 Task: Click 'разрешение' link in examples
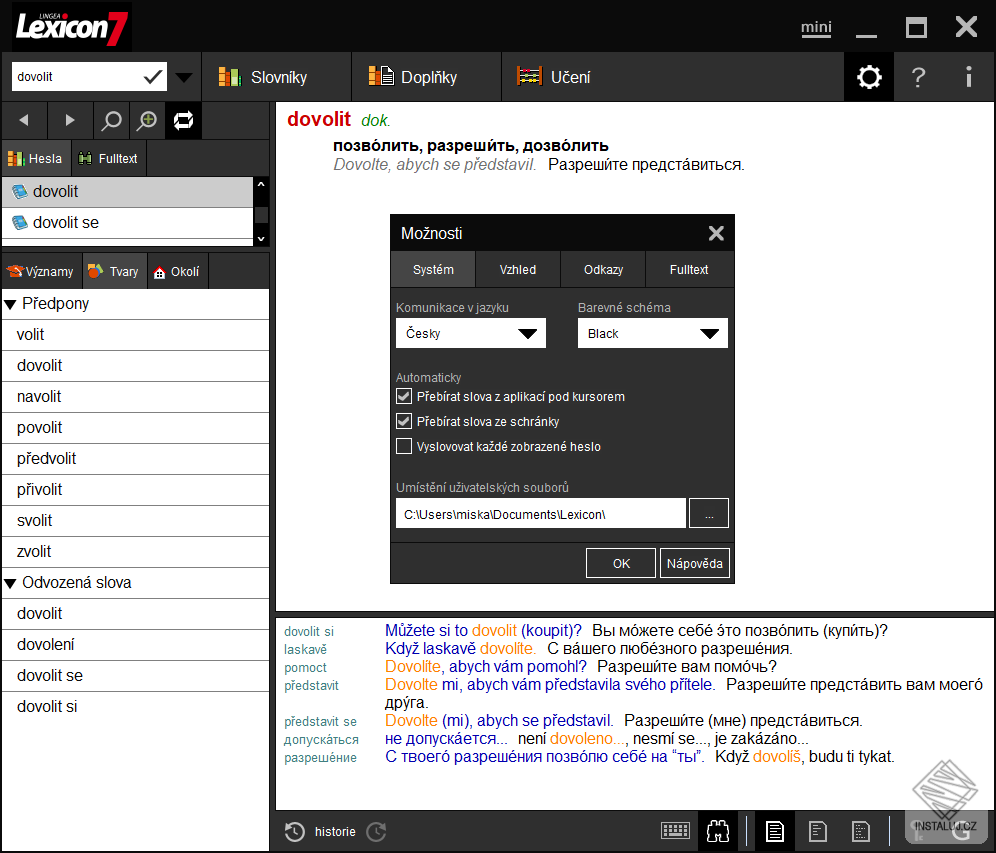click(320, 757)
